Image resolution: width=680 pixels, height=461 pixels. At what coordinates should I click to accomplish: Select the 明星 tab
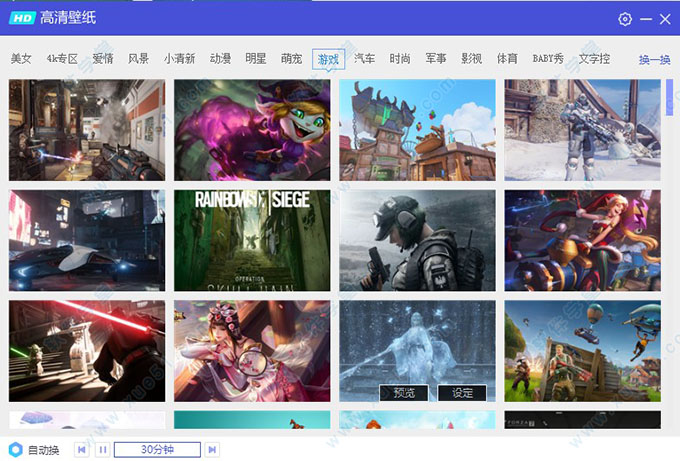click(x=256, y=59)
